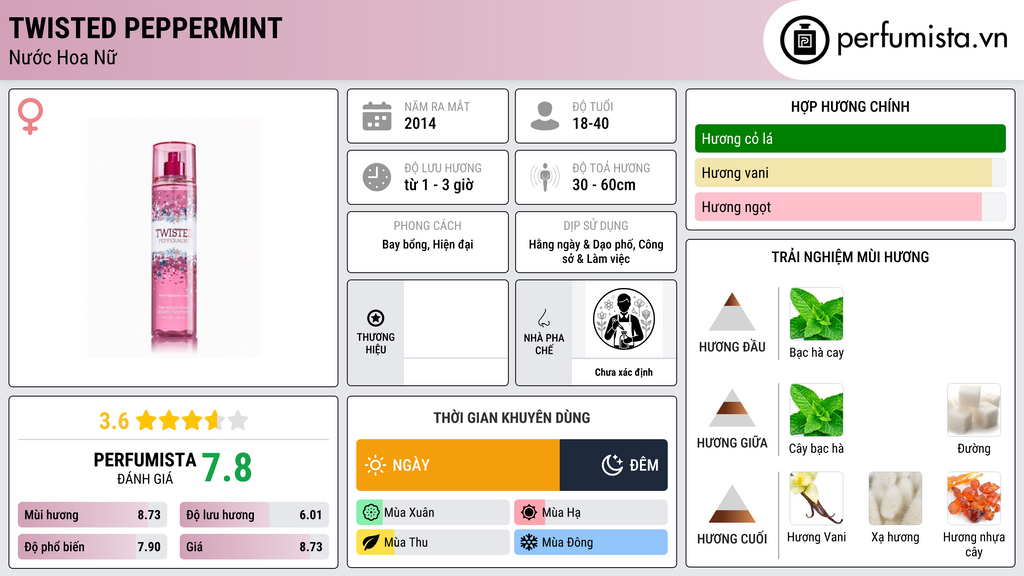
Task: Click the Chưa xác định perfumer label
Action: pos(624,372)
